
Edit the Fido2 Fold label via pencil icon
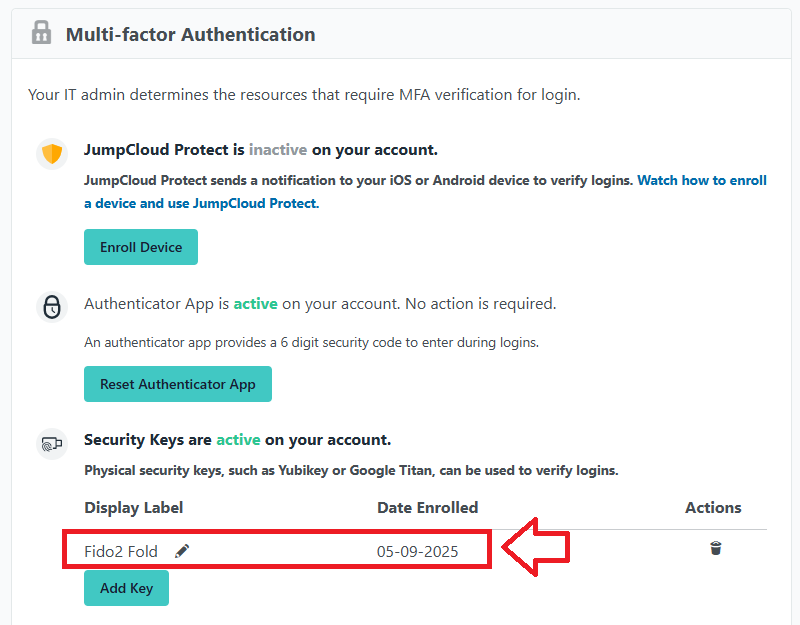182,551
